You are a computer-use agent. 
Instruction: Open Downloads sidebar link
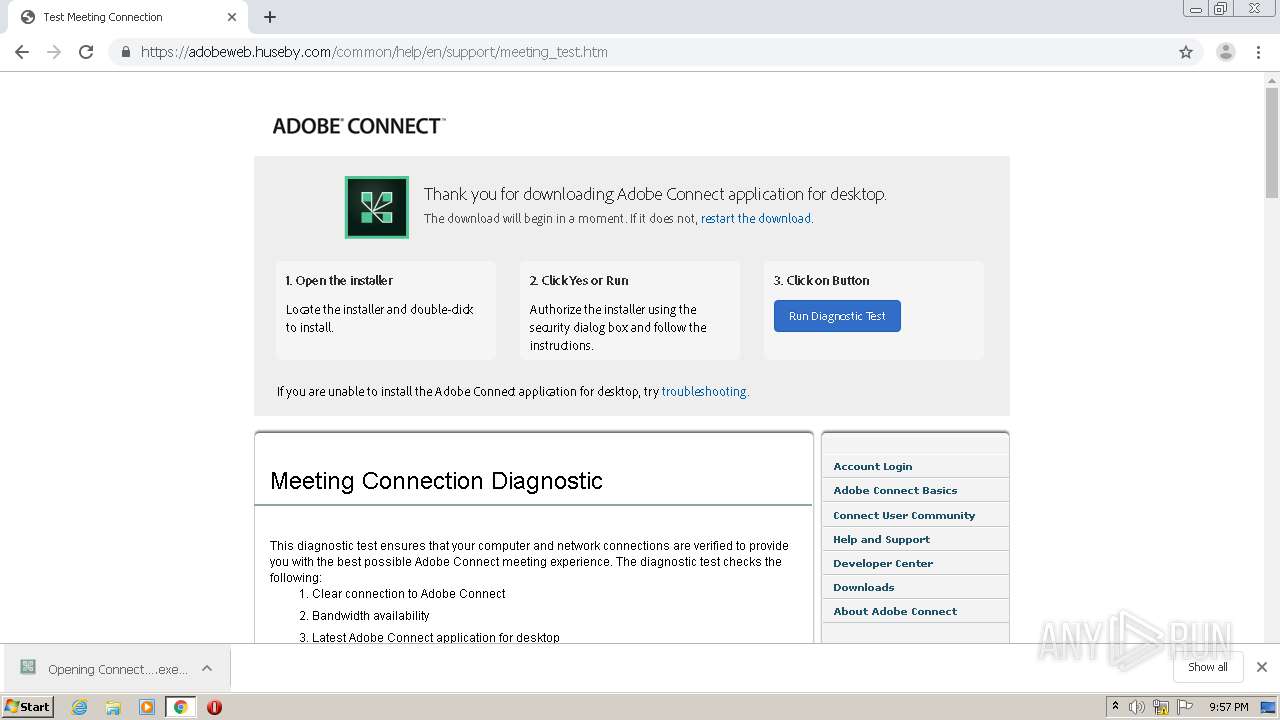pyautogui.click(x=864, y=587)
